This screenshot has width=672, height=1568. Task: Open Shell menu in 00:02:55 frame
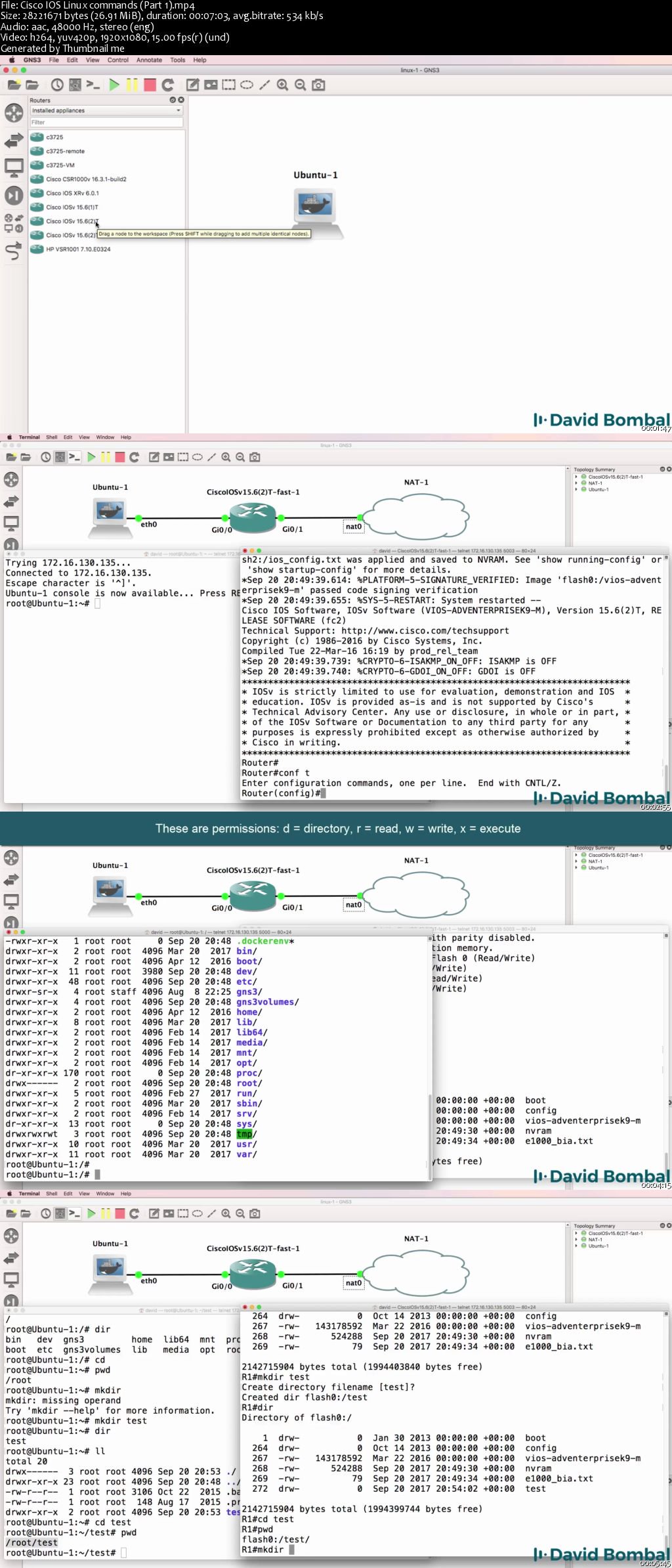coord(51,437)
